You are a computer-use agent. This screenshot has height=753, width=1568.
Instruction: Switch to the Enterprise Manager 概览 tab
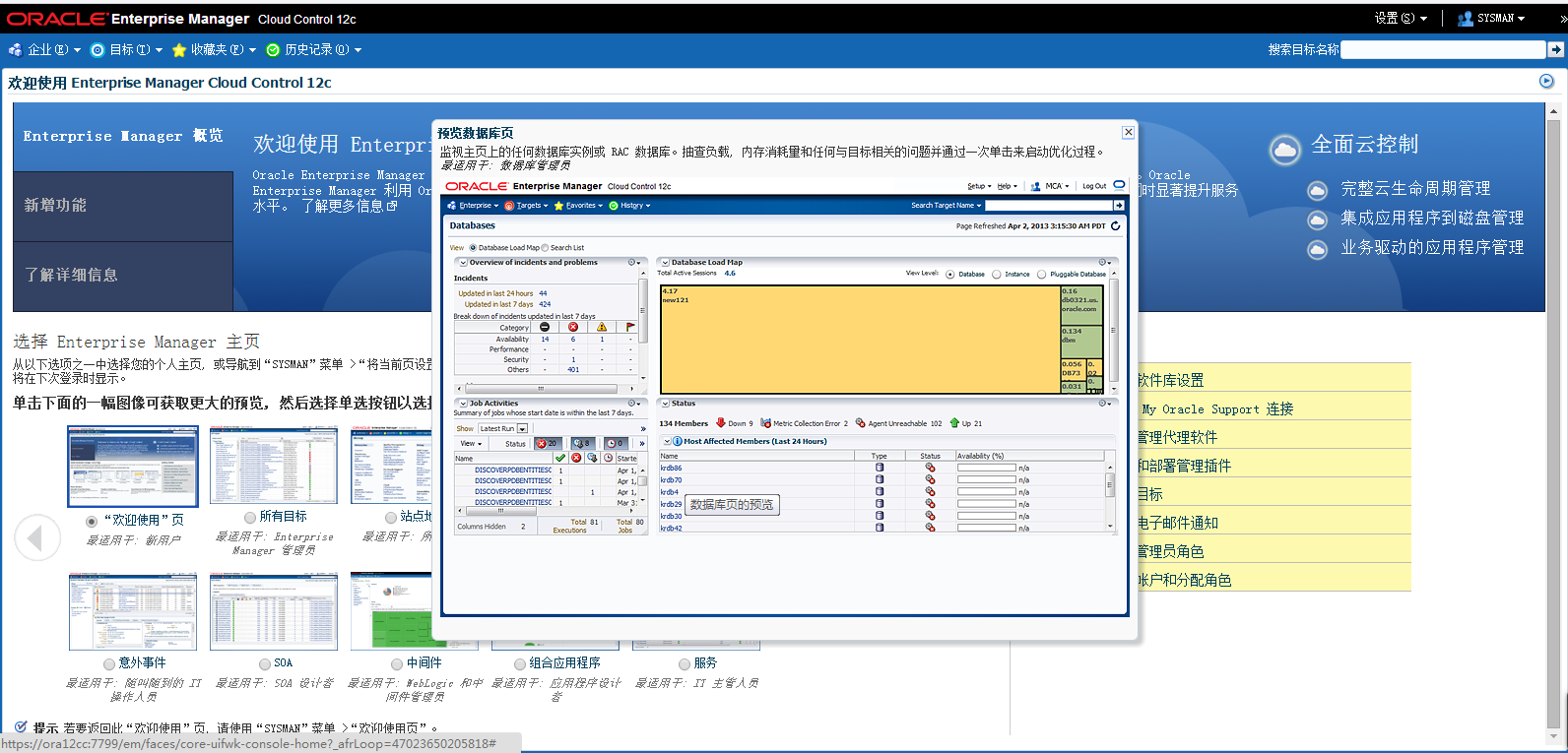(123, 137)
